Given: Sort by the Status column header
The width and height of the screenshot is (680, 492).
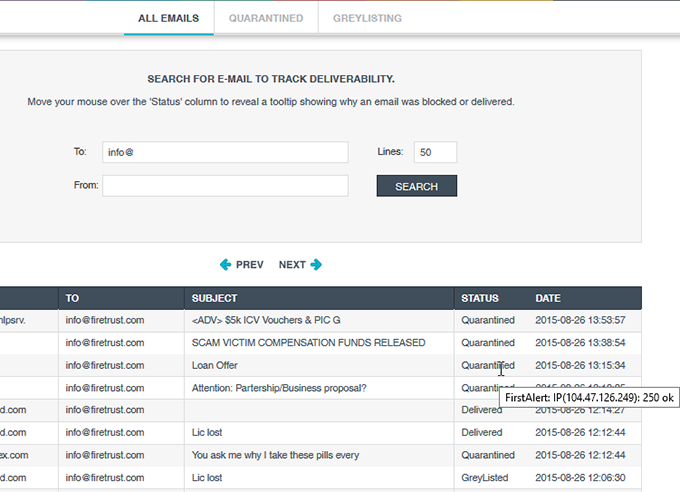Looking at the screenshot, I should click(479, 298).
